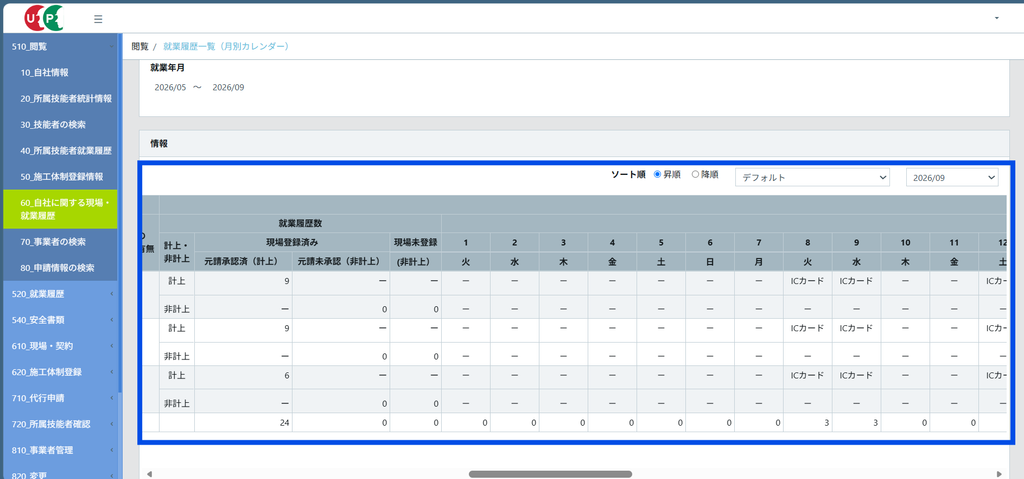Click the 閲覧 breadcrumb link
This screenshot has height=479, width=1024.
[140, 47]
